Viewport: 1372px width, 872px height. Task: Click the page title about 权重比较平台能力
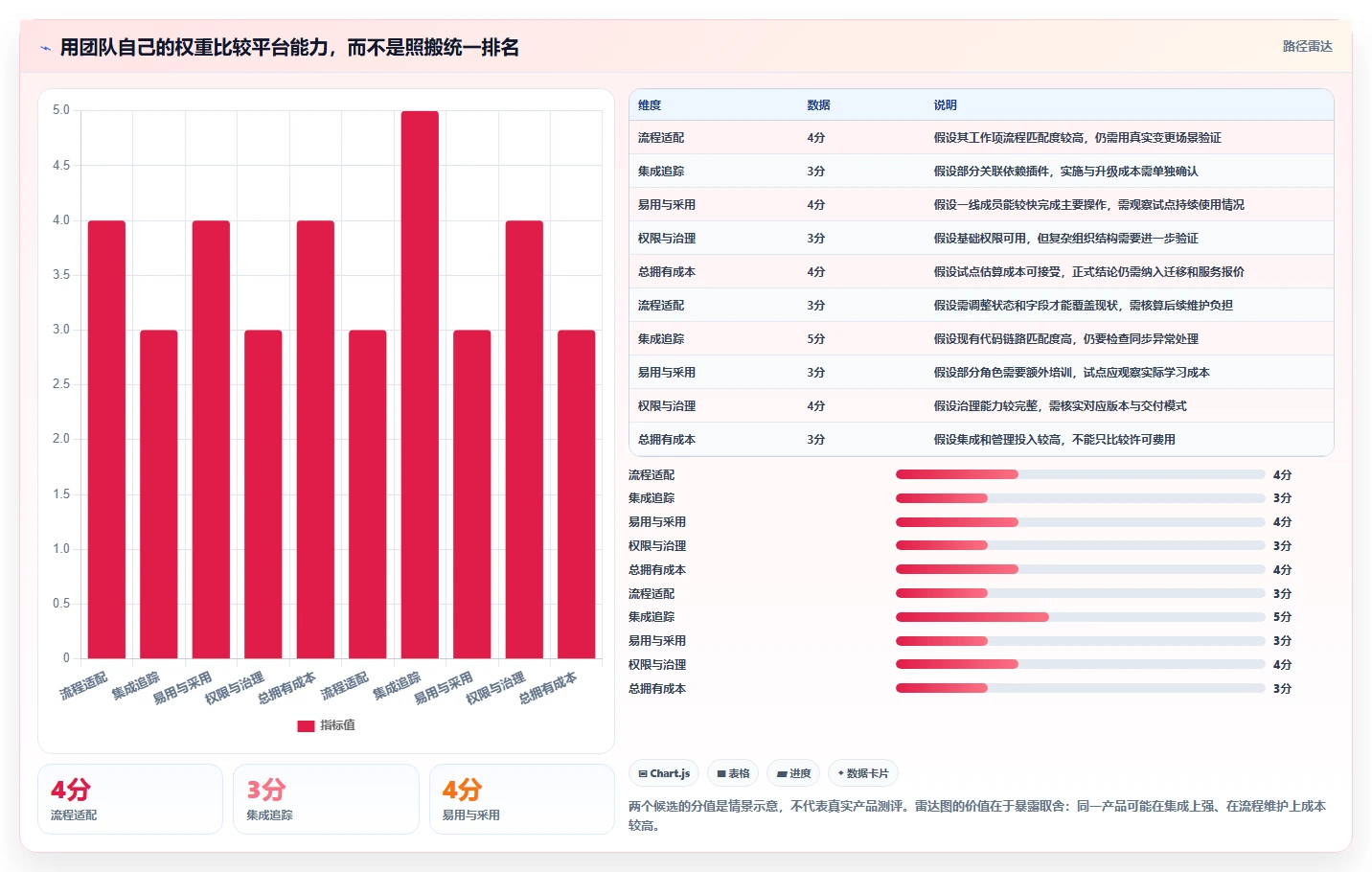(x=289, y=48)
